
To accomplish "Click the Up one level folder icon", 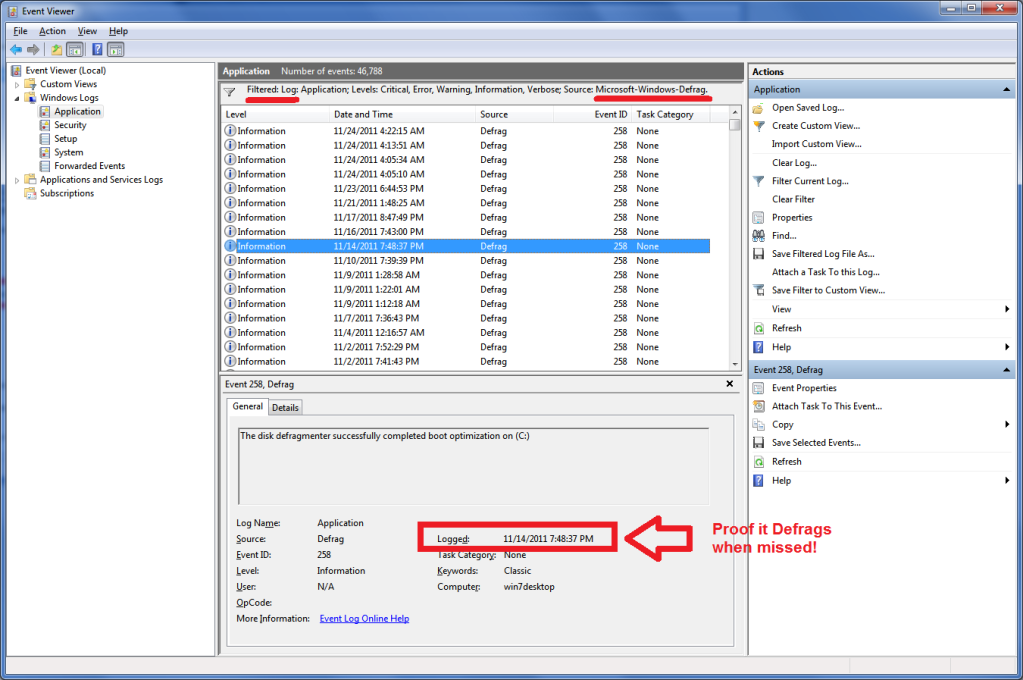I will pyautogui.click(x=57, y=49).
